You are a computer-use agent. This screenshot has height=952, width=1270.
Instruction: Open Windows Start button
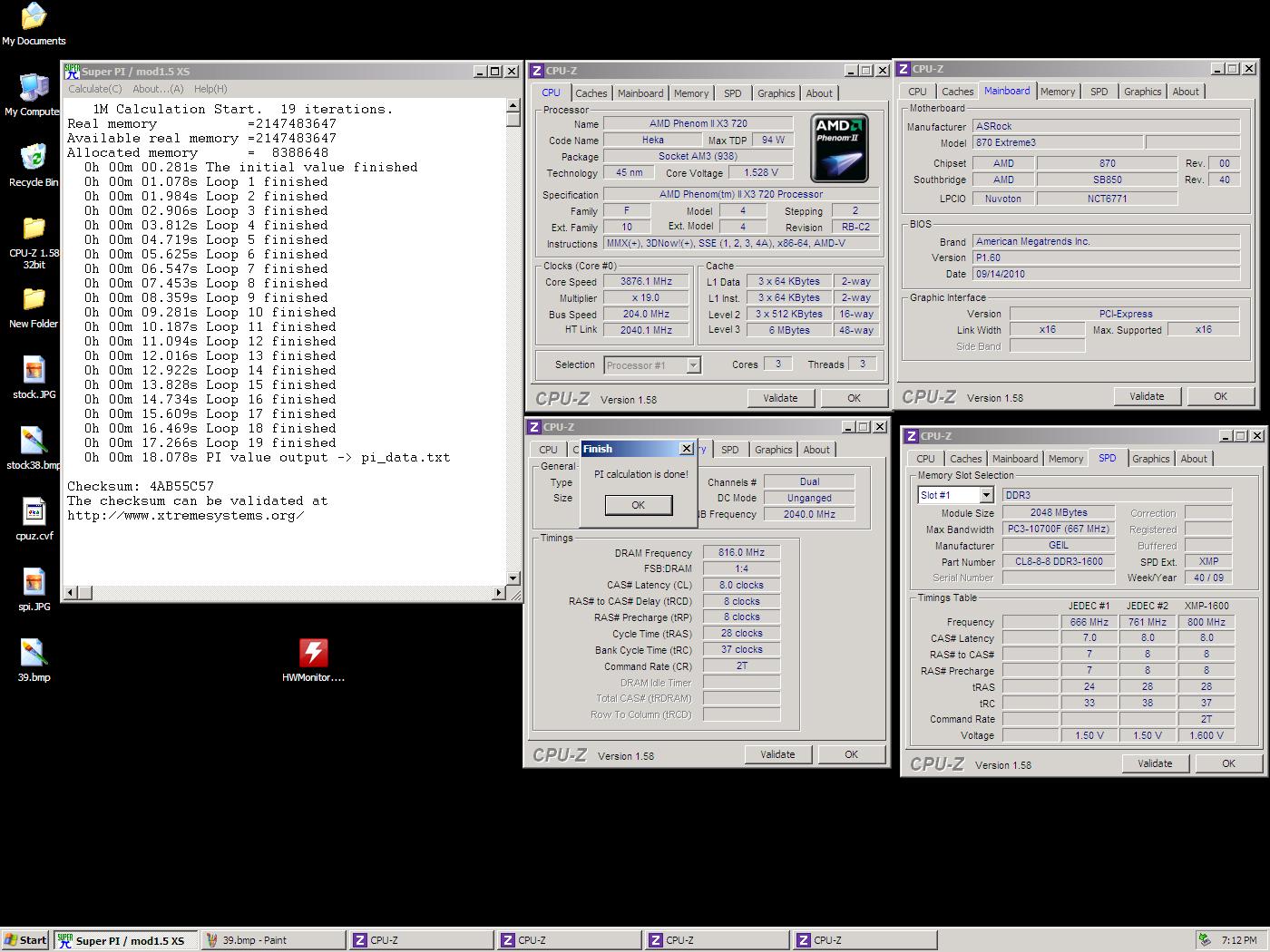coord(25,940)
